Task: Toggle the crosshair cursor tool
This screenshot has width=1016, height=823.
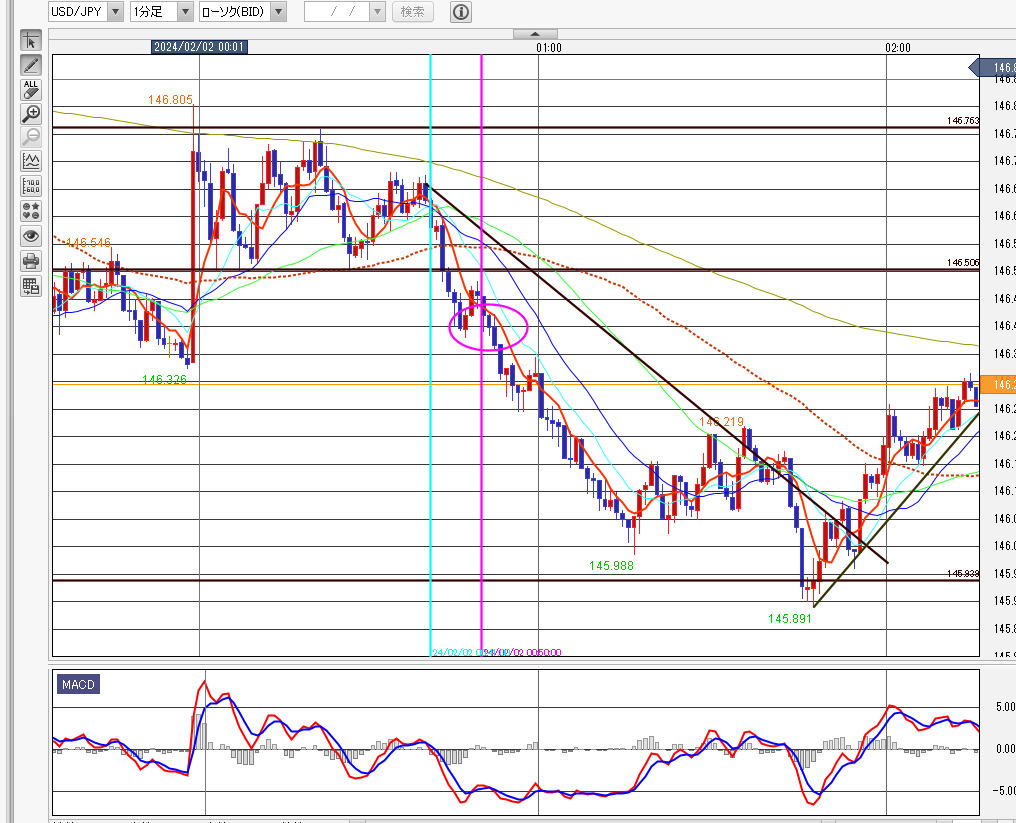Action: [x=31, y=41]
